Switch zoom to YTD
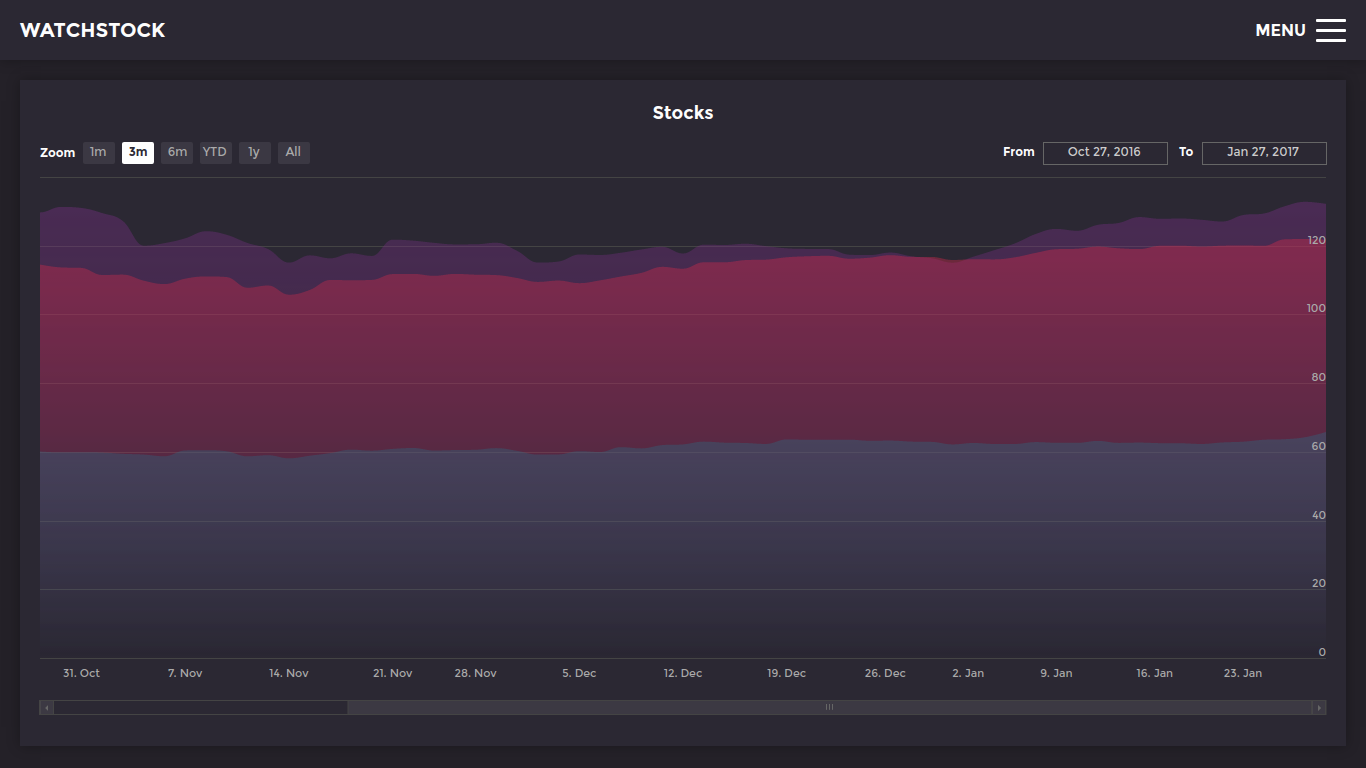The image size is (1366, 768). [215, 152]
